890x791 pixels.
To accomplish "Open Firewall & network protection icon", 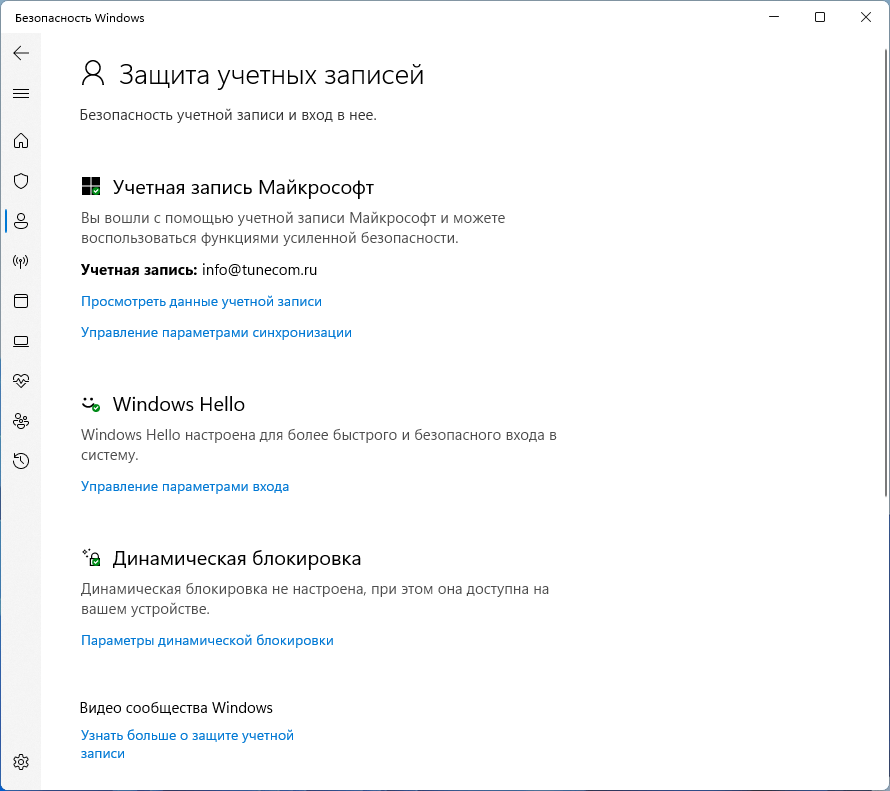I will tap(21, 261).
